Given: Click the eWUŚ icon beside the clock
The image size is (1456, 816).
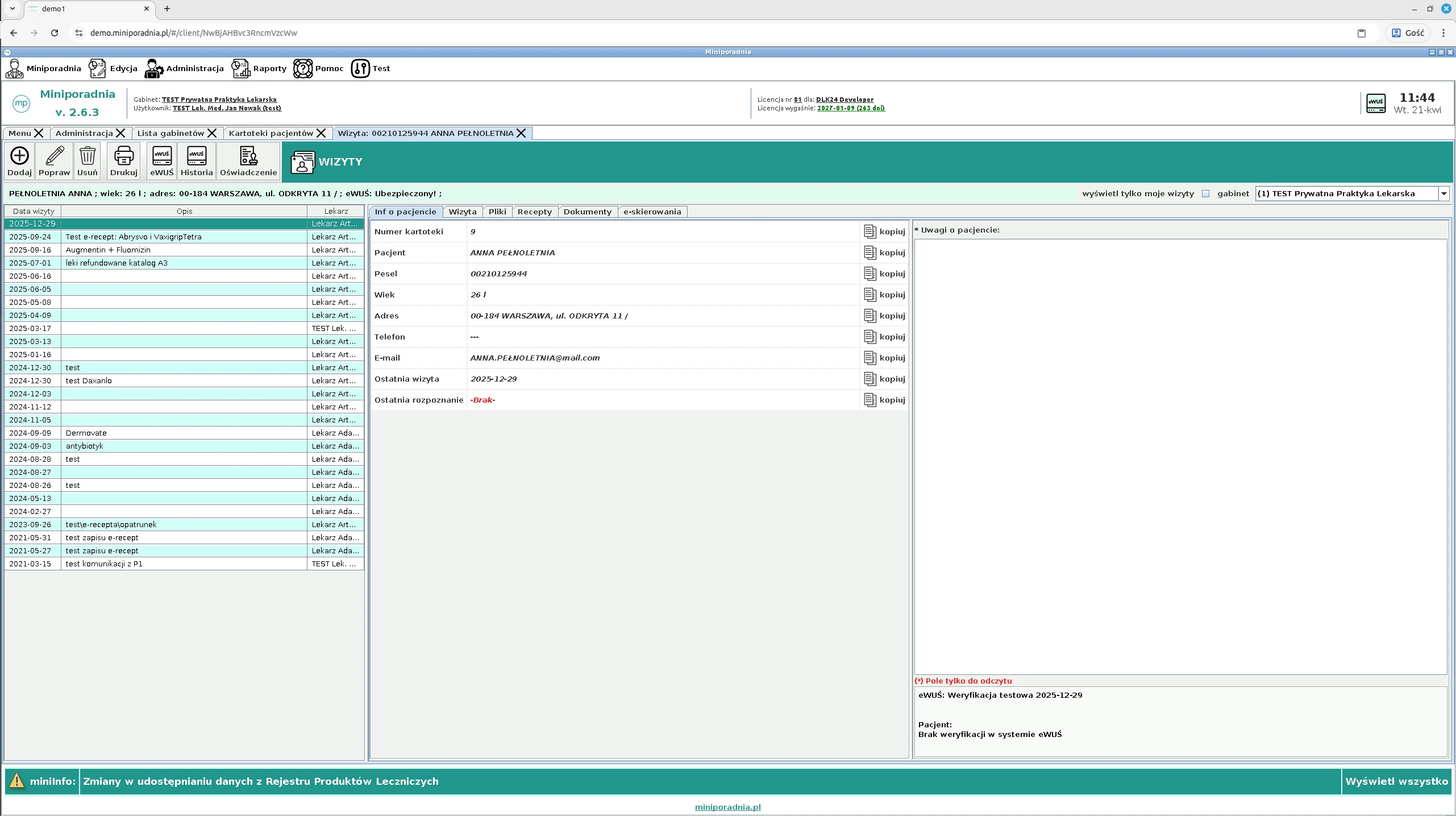Looking at the screenshot, I should tap(1376, 103).
